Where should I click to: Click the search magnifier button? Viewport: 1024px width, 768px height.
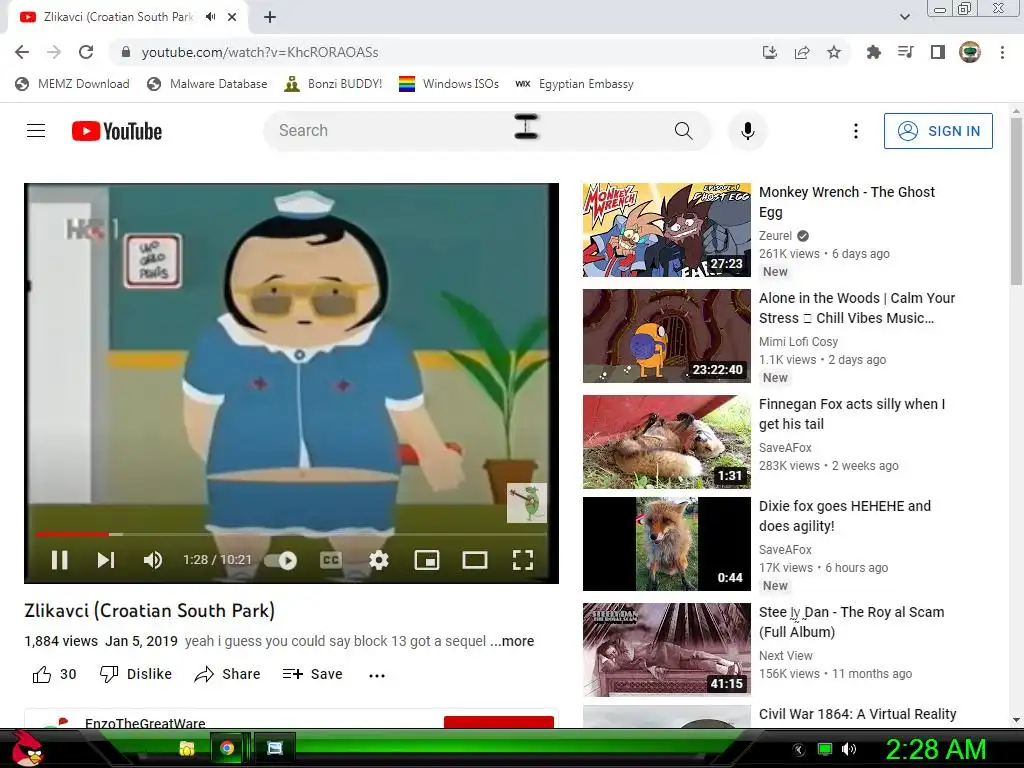(x=684, y=131)
